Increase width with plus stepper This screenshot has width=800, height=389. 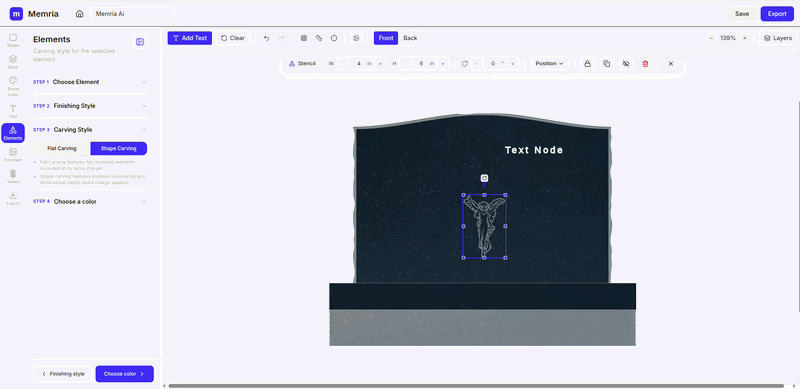tap(380, 63)
